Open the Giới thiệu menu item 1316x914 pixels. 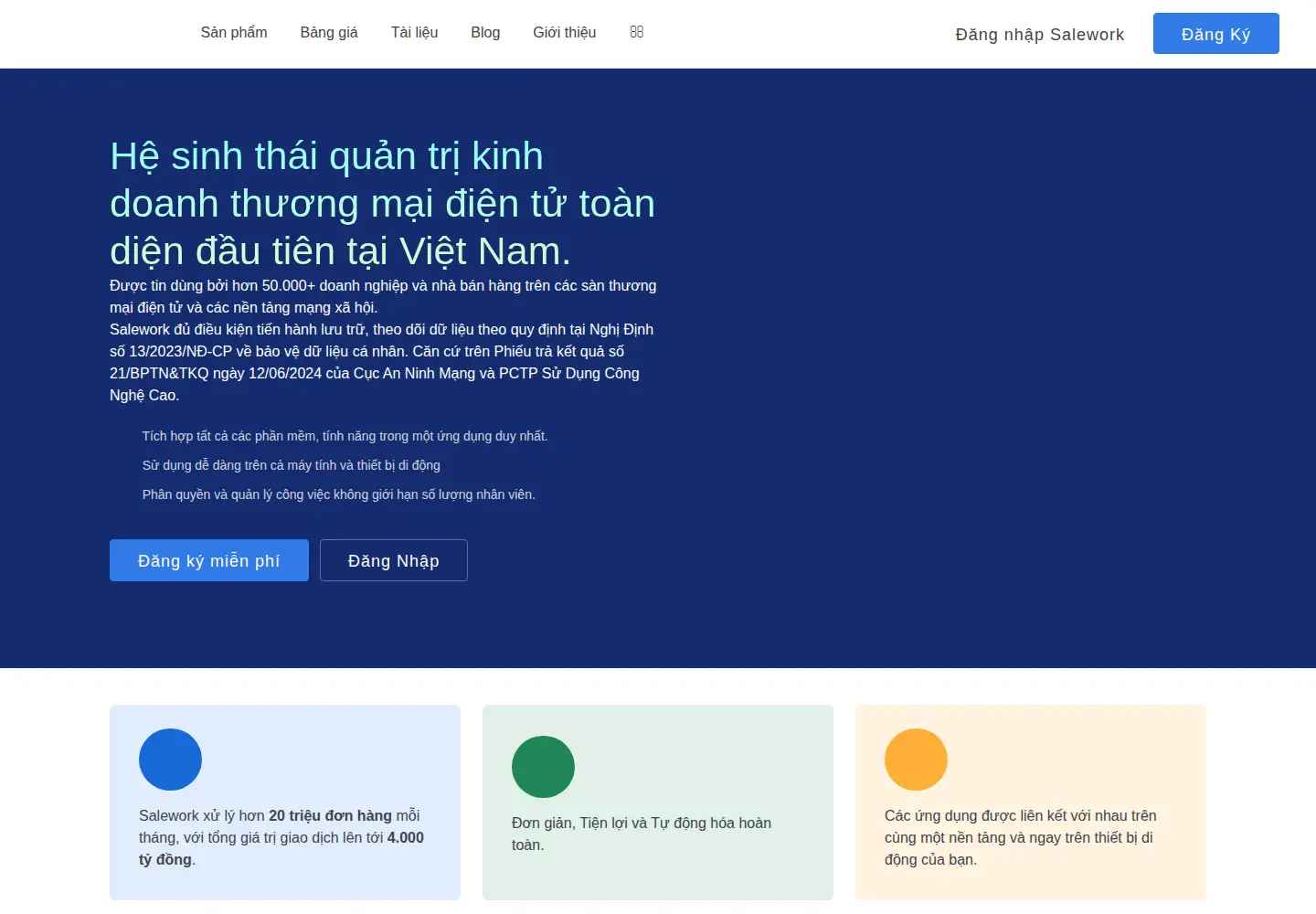pos(565,33)
